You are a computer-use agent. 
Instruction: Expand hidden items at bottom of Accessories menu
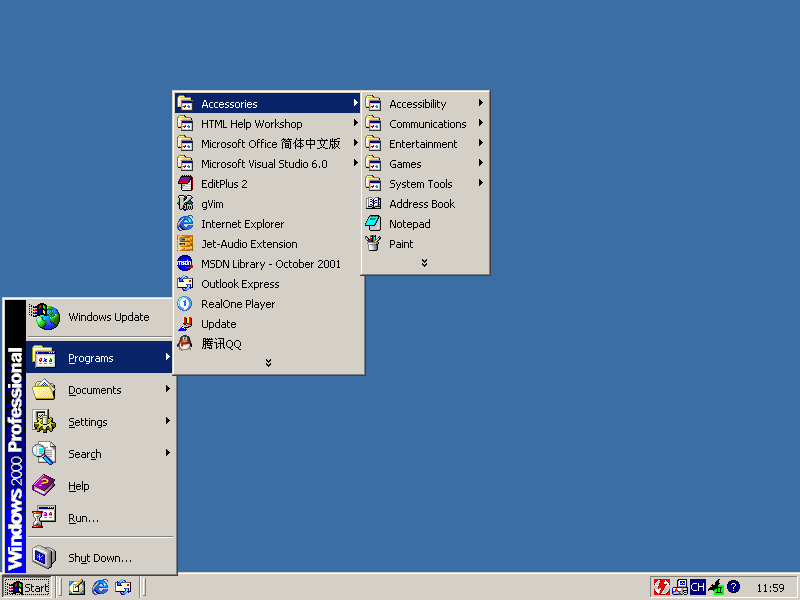424,263
